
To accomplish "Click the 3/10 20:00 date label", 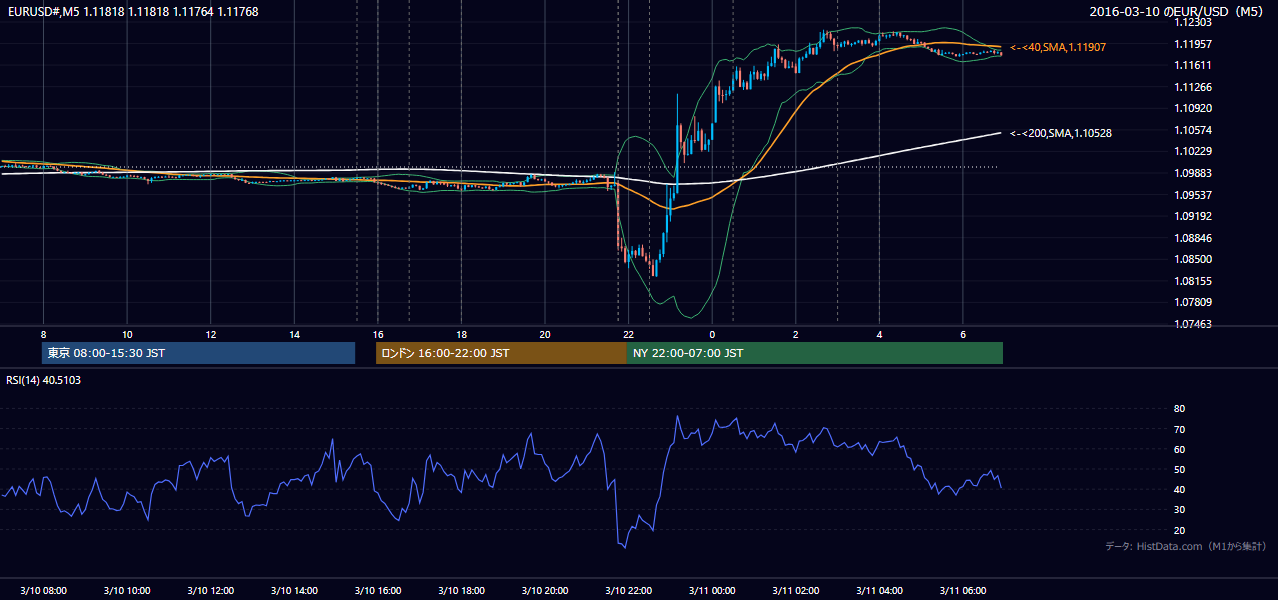I will (x=544, y=590).
